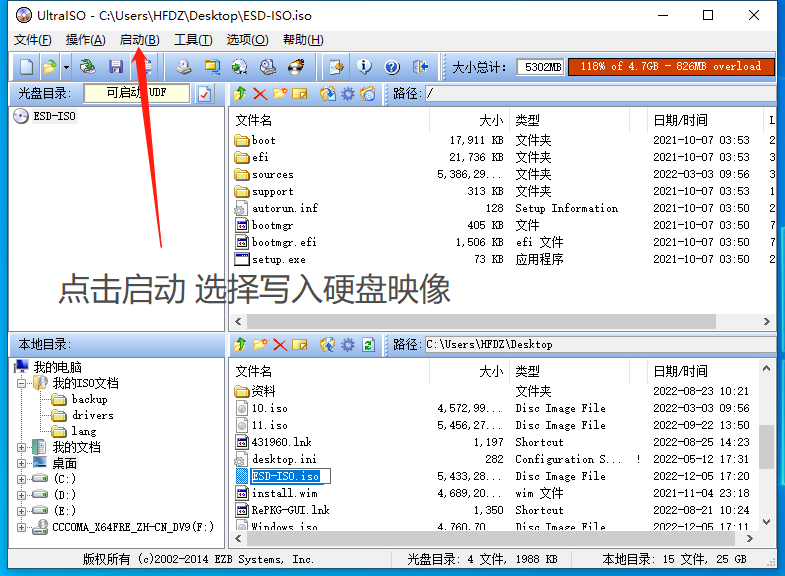785x576 pixels.
Task: Click the Open CD/DVD toolbar icon
Action: tap(88, 67)
